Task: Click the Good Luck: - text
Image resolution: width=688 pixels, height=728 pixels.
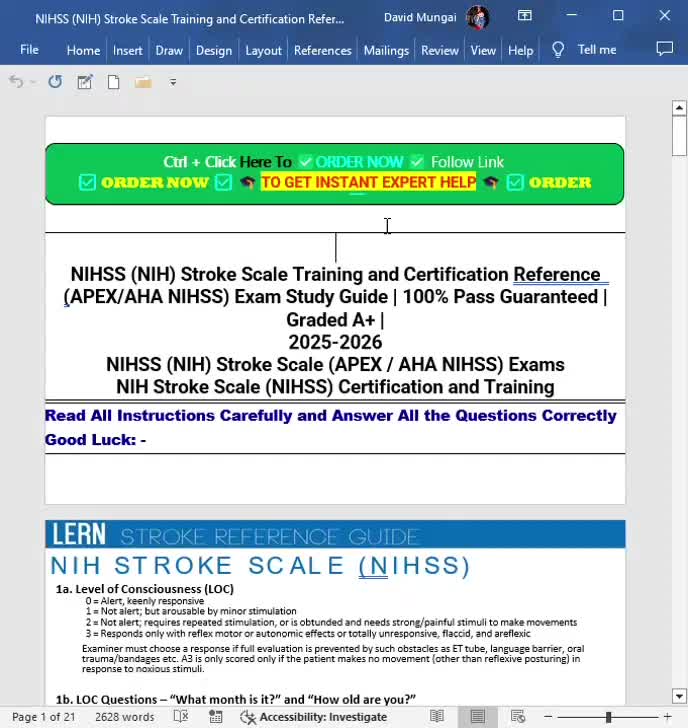Action: (95, 440)
